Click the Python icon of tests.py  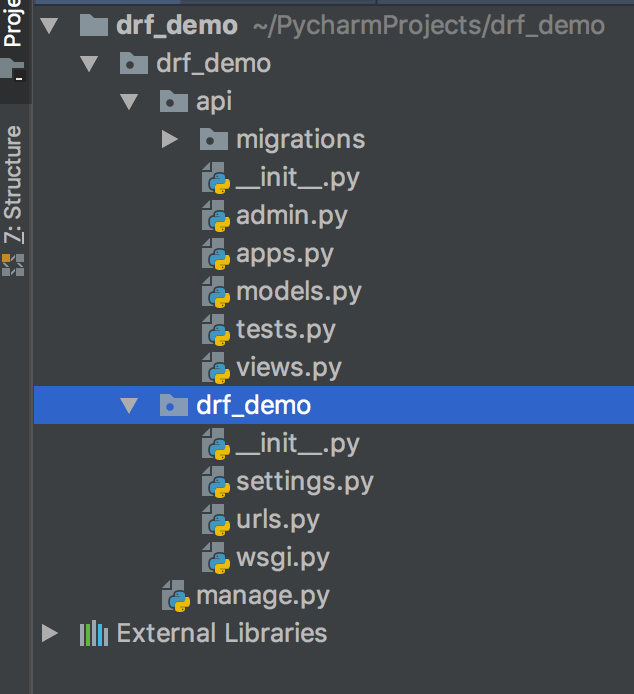(216, 330)
